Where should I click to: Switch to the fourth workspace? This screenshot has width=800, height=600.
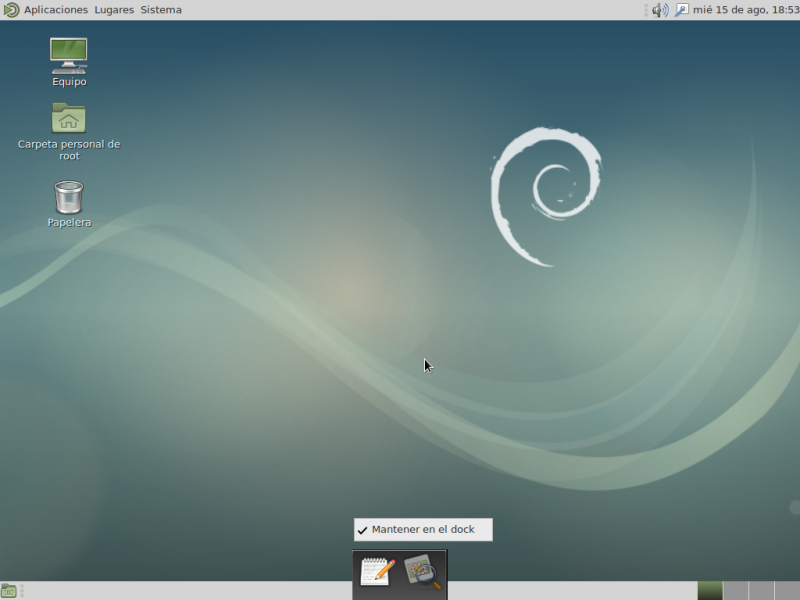pyautogui.click(x=786, y=591)
